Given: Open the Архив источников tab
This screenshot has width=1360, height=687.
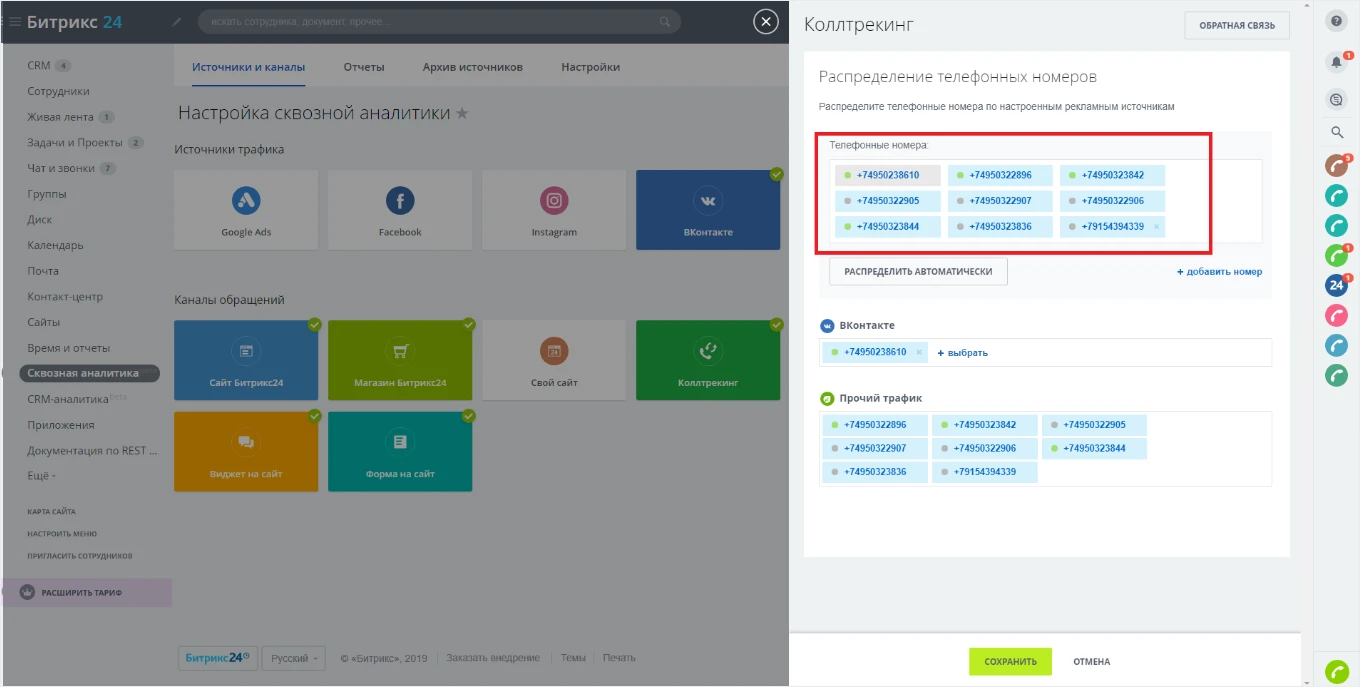Looking at the screenshot, I should 473,67.
